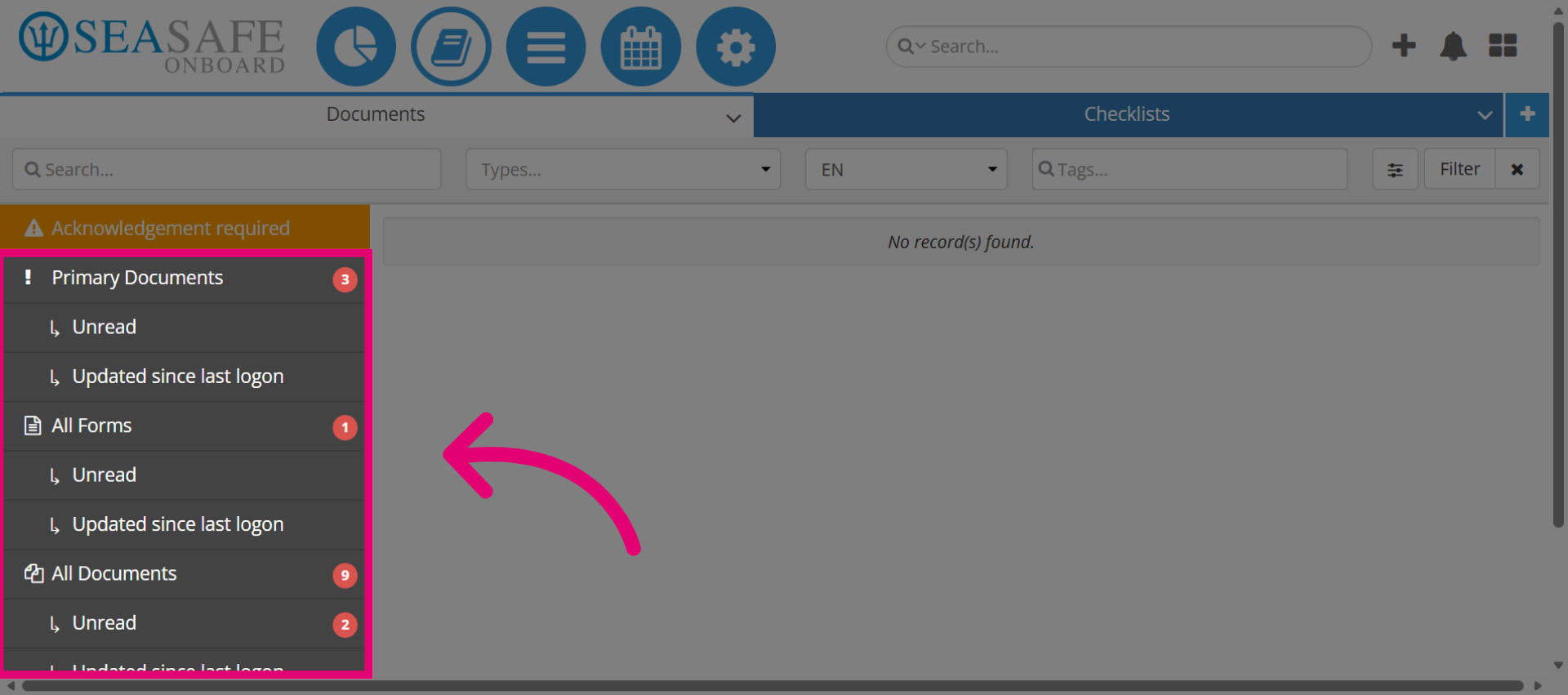This screenshot has height=695, width=1568.
Task: Open the hamburger list menu icon
Action: pos(546,47)
